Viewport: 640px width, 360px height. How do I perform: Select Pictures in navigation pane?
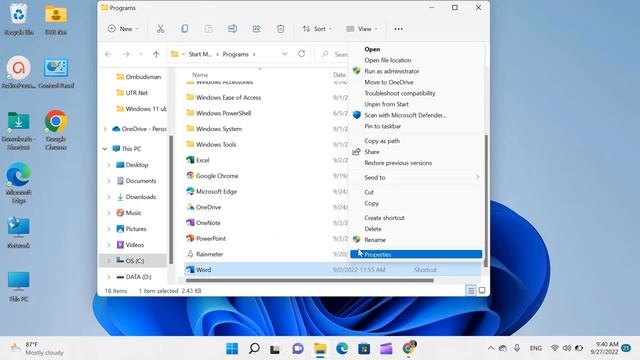pyautogui.click(x=136, y=229)
